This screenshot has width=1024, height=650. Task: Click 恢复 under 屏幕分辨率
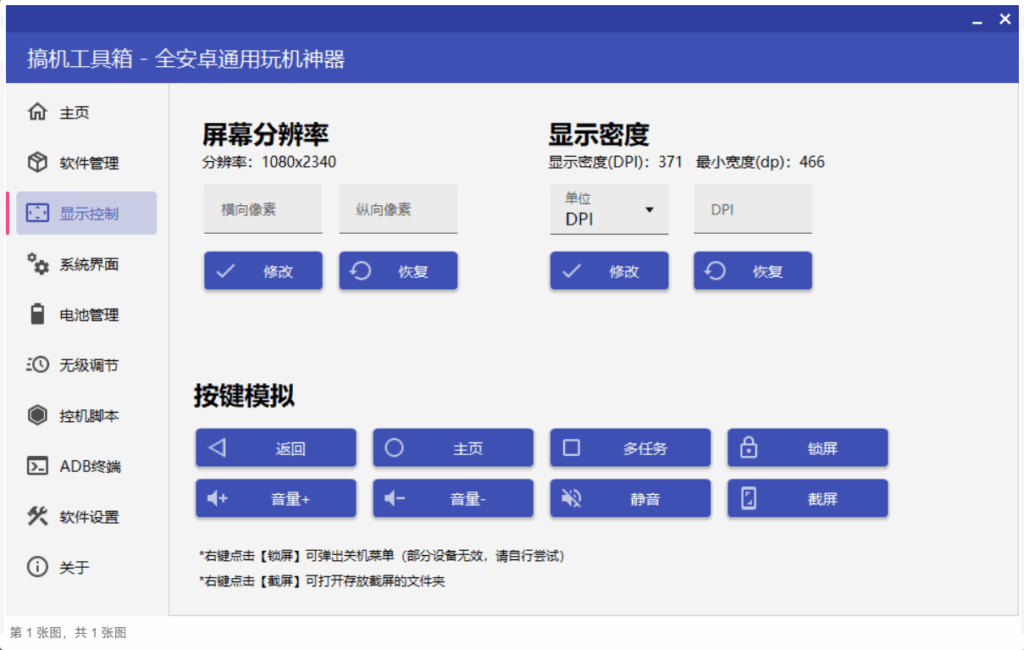pyautogui.click(x=398, y=271)
